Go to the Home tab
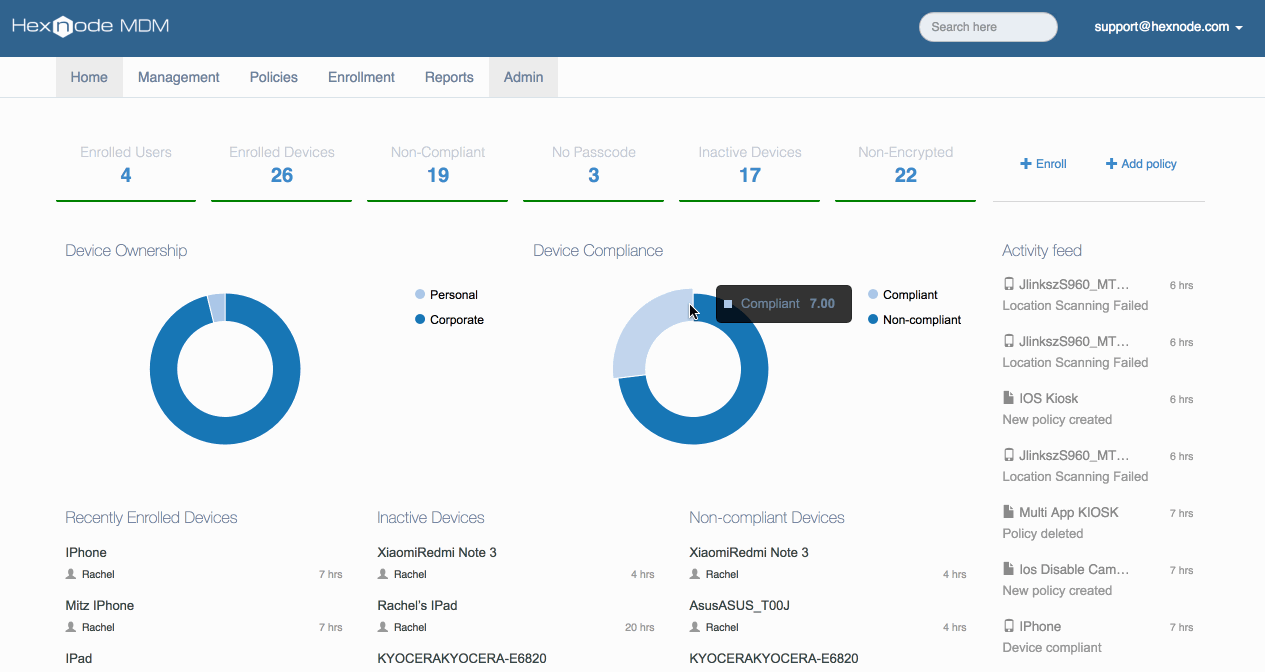1265x672 pixels. (x=89, y=77)
